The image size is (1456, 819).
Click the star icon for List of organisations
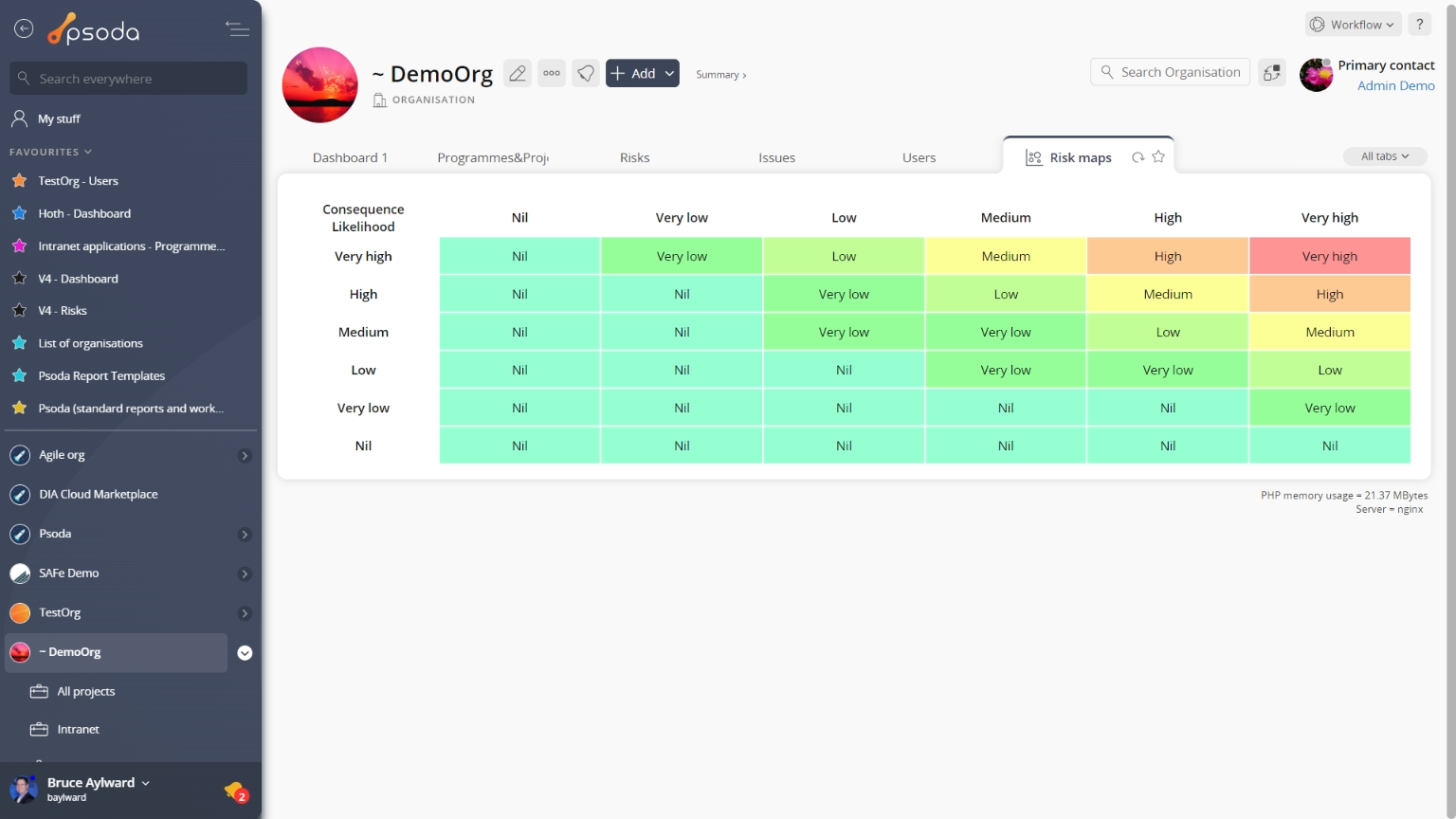[x=19, y=343]
